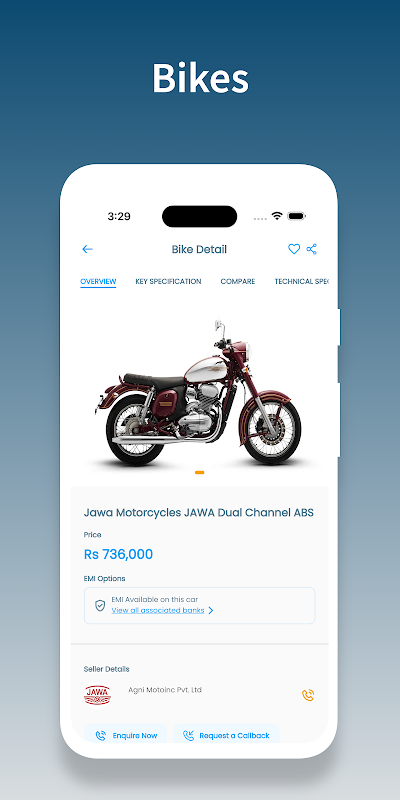This screenshot has width=400, height=800.
Task: Open the share icon
Action: click(x=312, y=249)
